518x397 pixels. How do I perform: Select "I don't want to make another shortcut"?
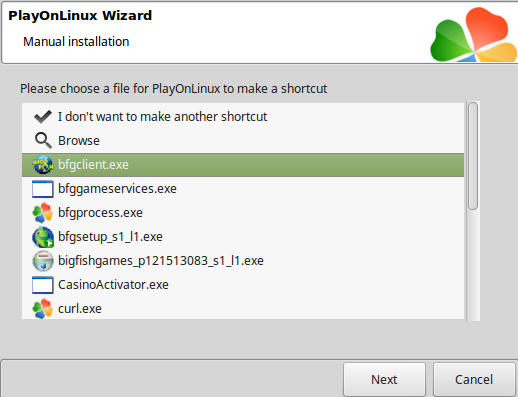(x=243, y=117)
